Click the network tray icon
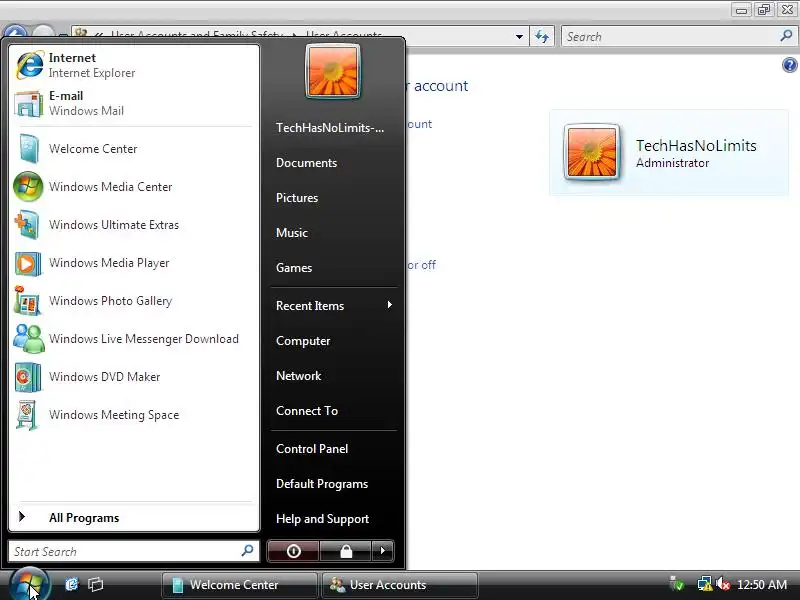The image size is (800, 600). 705,584
